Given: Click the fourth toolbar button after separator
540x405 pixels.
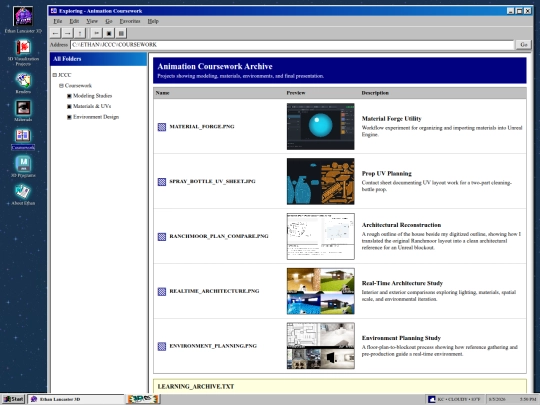Looking at the screenshot, I should 96,33.
